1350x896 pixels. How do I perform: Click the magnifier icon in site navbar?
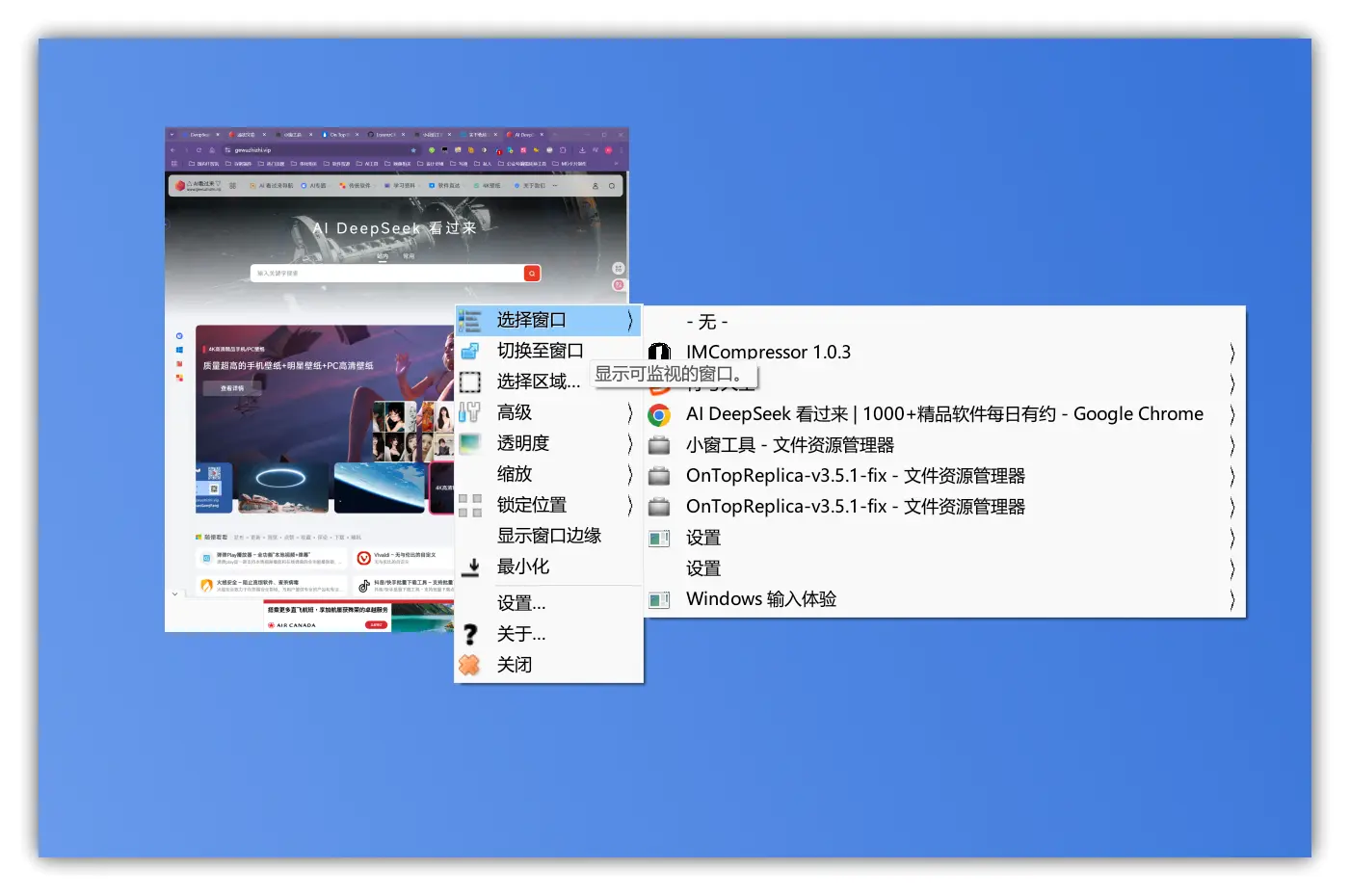(x=612, y=186)
